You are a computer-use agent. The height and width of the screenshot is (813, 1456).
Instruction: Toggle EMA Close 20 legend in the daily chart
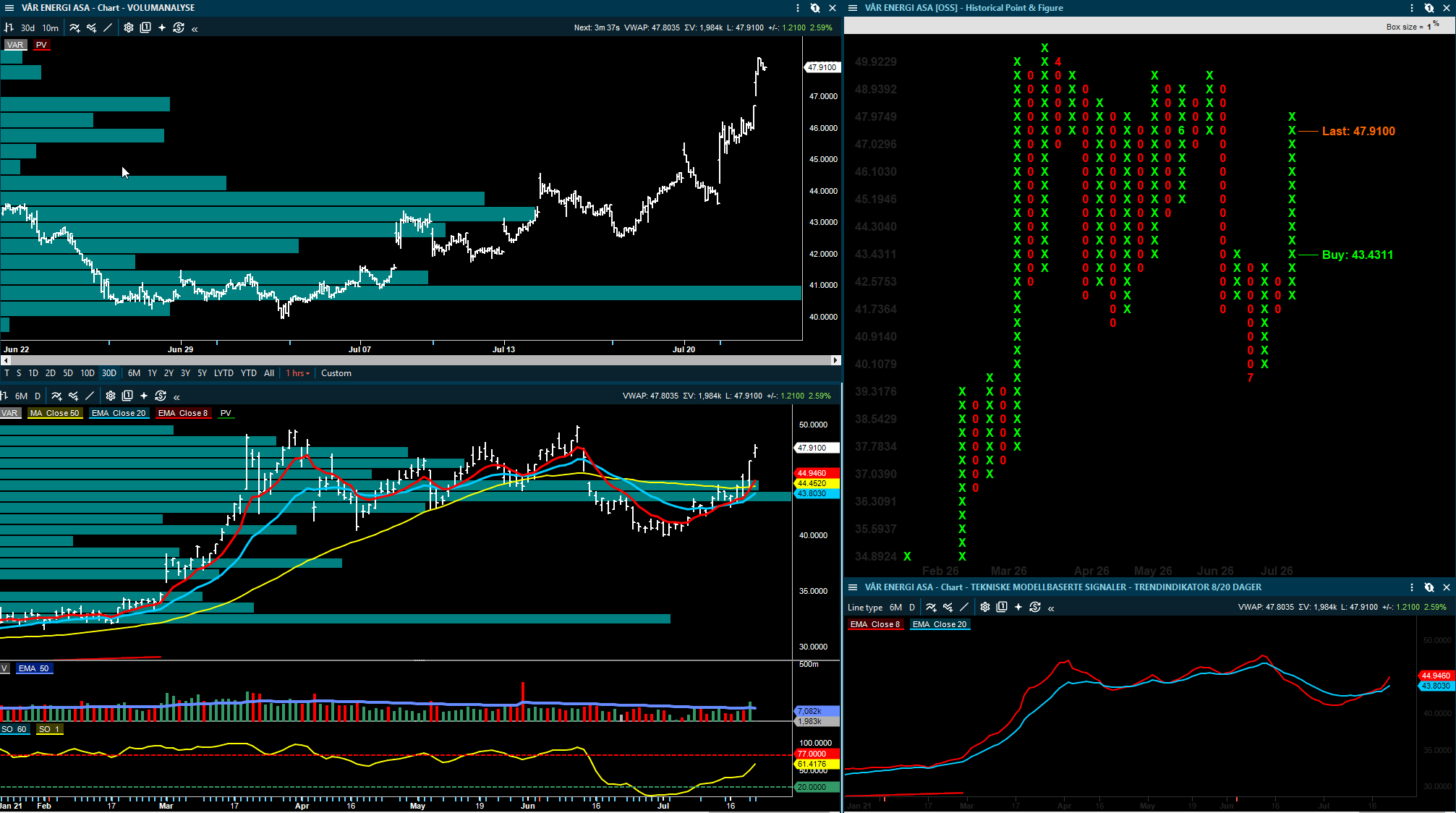point(119,413)
